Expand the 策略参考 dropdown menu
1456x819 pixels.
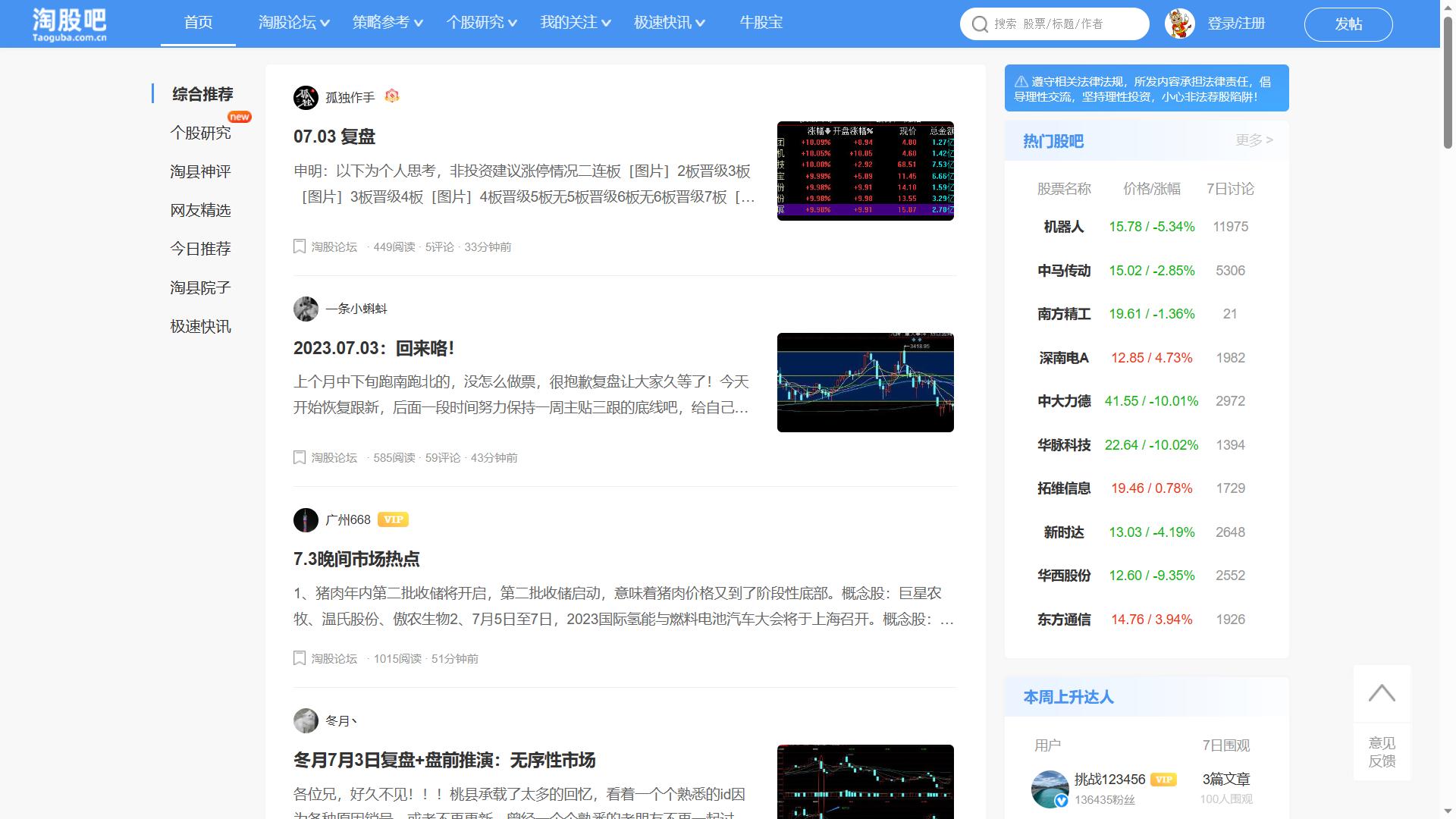388,23
